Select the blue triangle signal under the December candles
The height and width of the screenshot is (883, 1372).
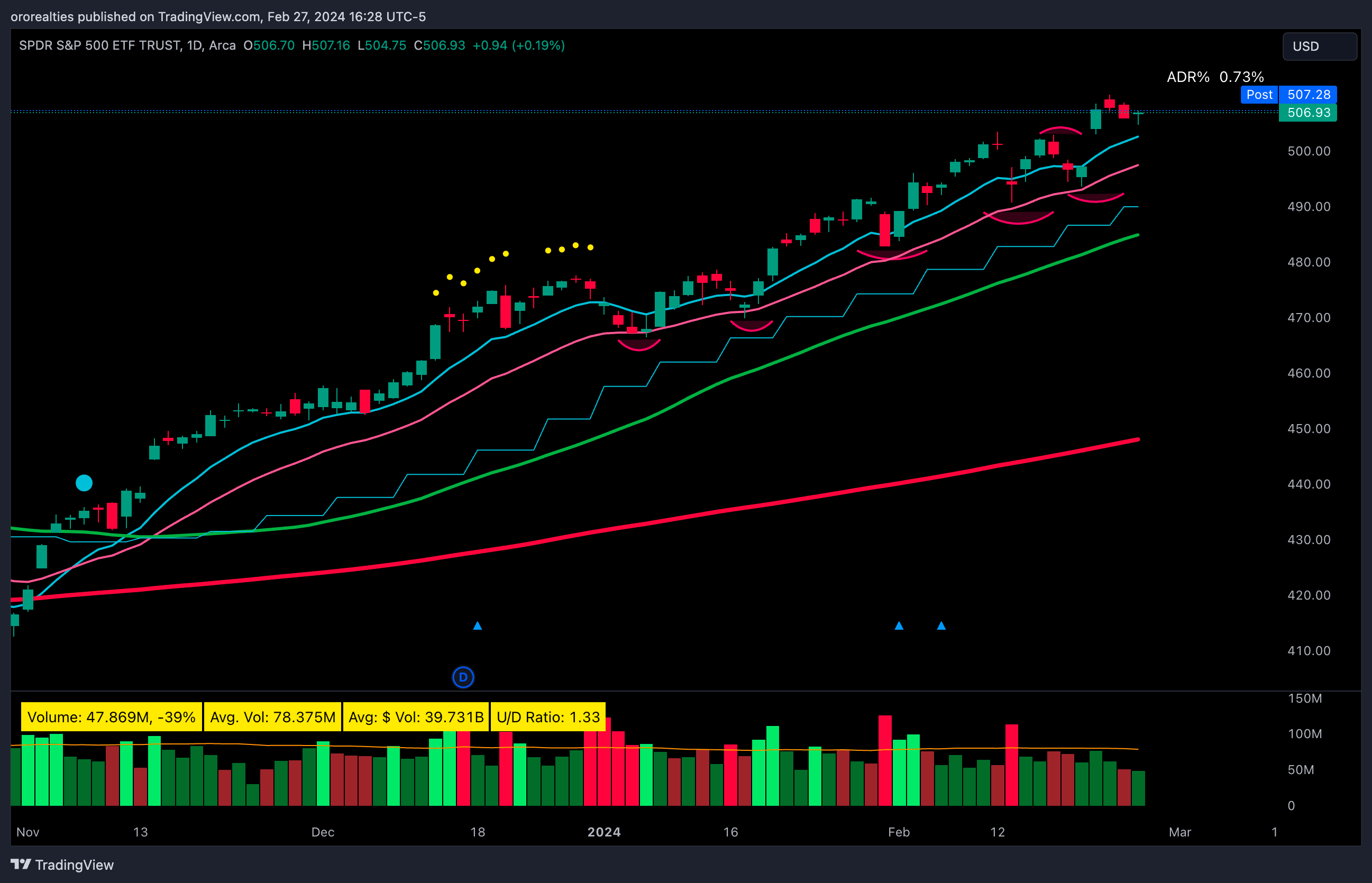tap(478, 626)
